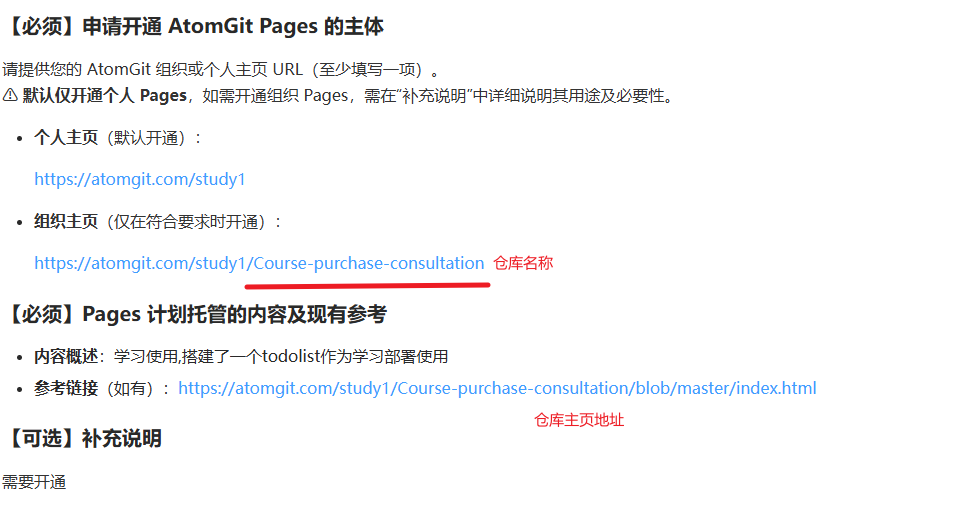Click heading Pages 计划托管的内容及现有参考
This screenshot has width=969, height=510.
click(x=195, y=315)
